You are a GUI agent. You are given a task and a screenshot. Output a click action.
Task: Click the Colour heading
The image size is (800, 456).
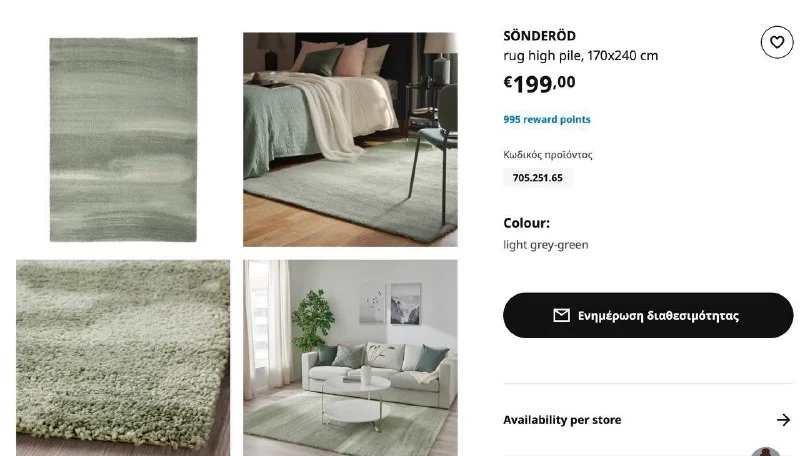[x=526, y=223]
